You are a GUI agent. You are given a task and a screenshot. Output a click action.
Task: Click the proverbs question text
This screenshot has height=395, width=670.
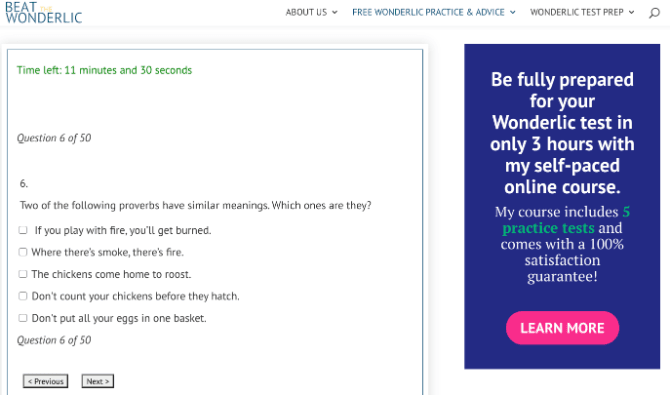pyautogui.click(x=195, y=205)
